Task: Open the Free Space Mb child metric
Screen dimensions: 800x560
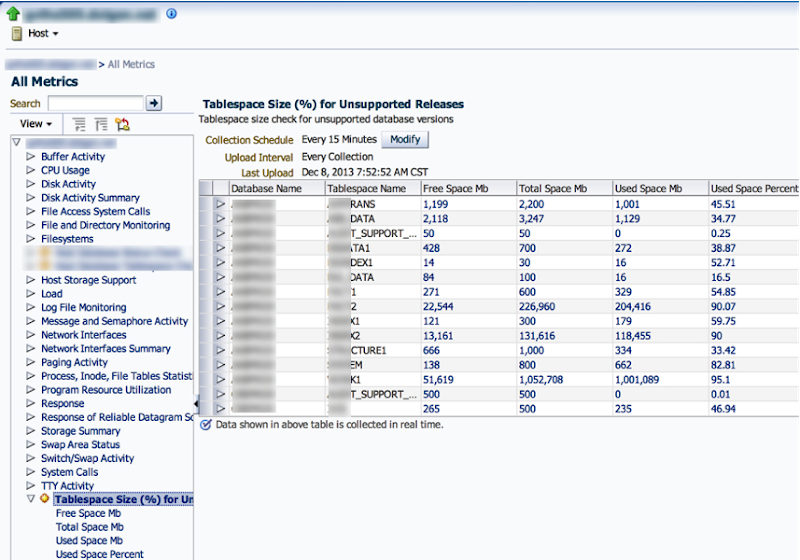Action: pyautogui.click(x=88, y=513)
